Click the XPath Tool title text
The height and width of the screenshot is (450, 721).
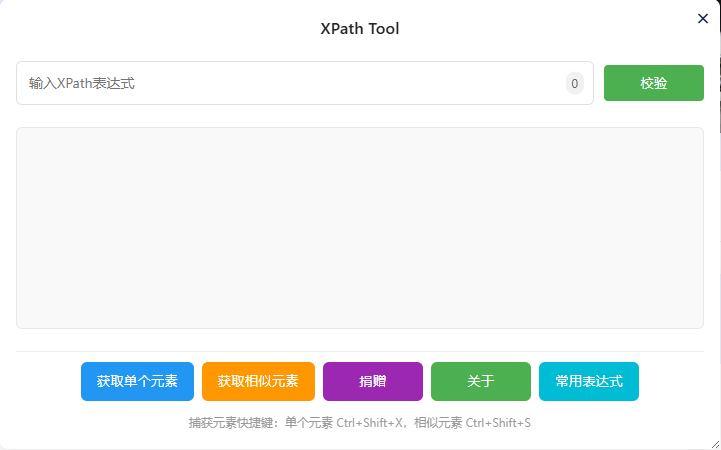click(x=360, y=29)
